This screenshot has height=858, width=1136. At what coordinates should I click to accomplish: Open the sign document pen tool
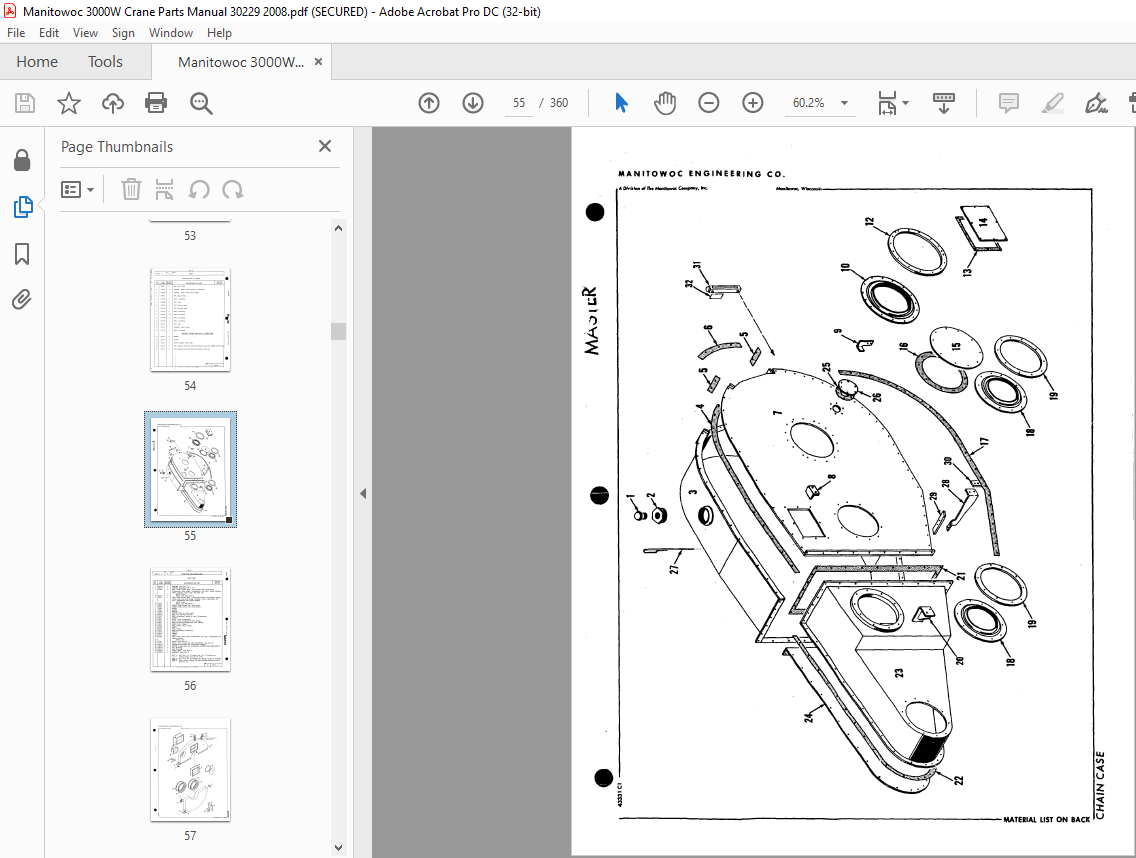coord(1096,103)
